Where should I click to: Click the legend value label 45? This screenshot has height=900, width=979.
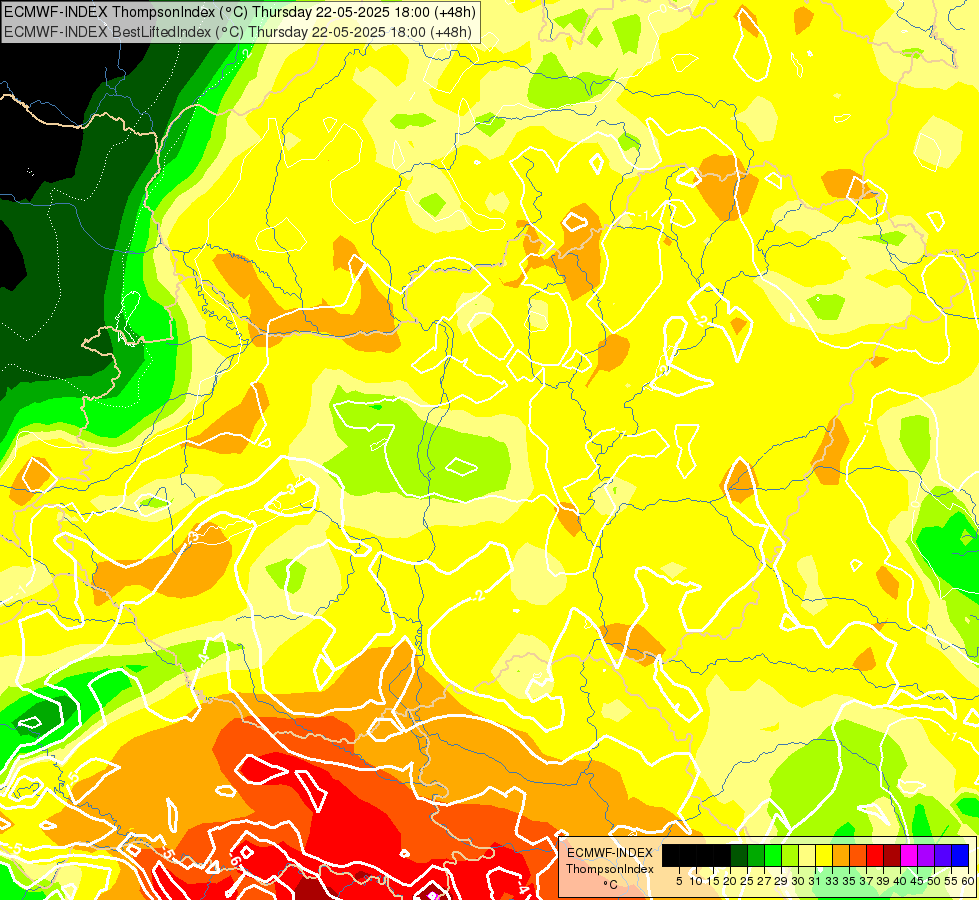(918, 881)
